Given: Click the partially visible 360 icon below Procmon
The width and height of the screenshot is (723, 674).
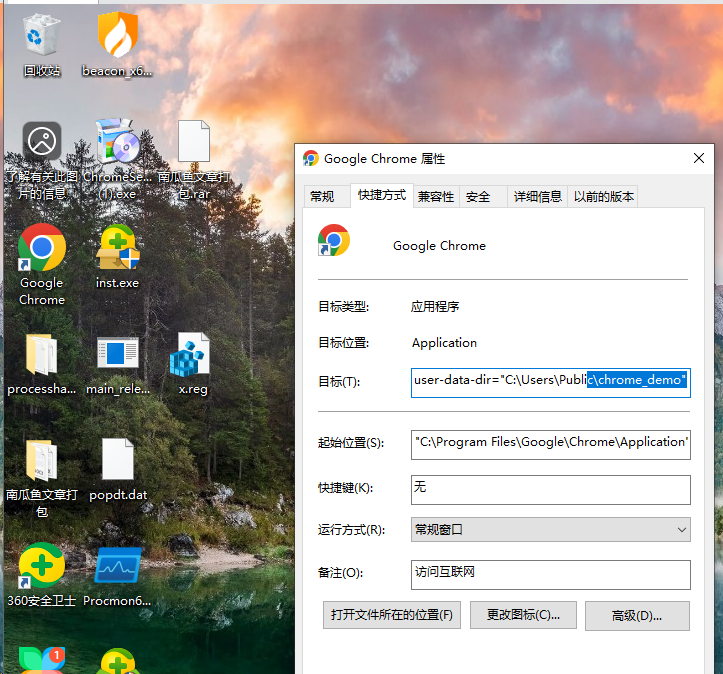Looking at the screenshot, I should pyautogui.click(x=118, y=661).
